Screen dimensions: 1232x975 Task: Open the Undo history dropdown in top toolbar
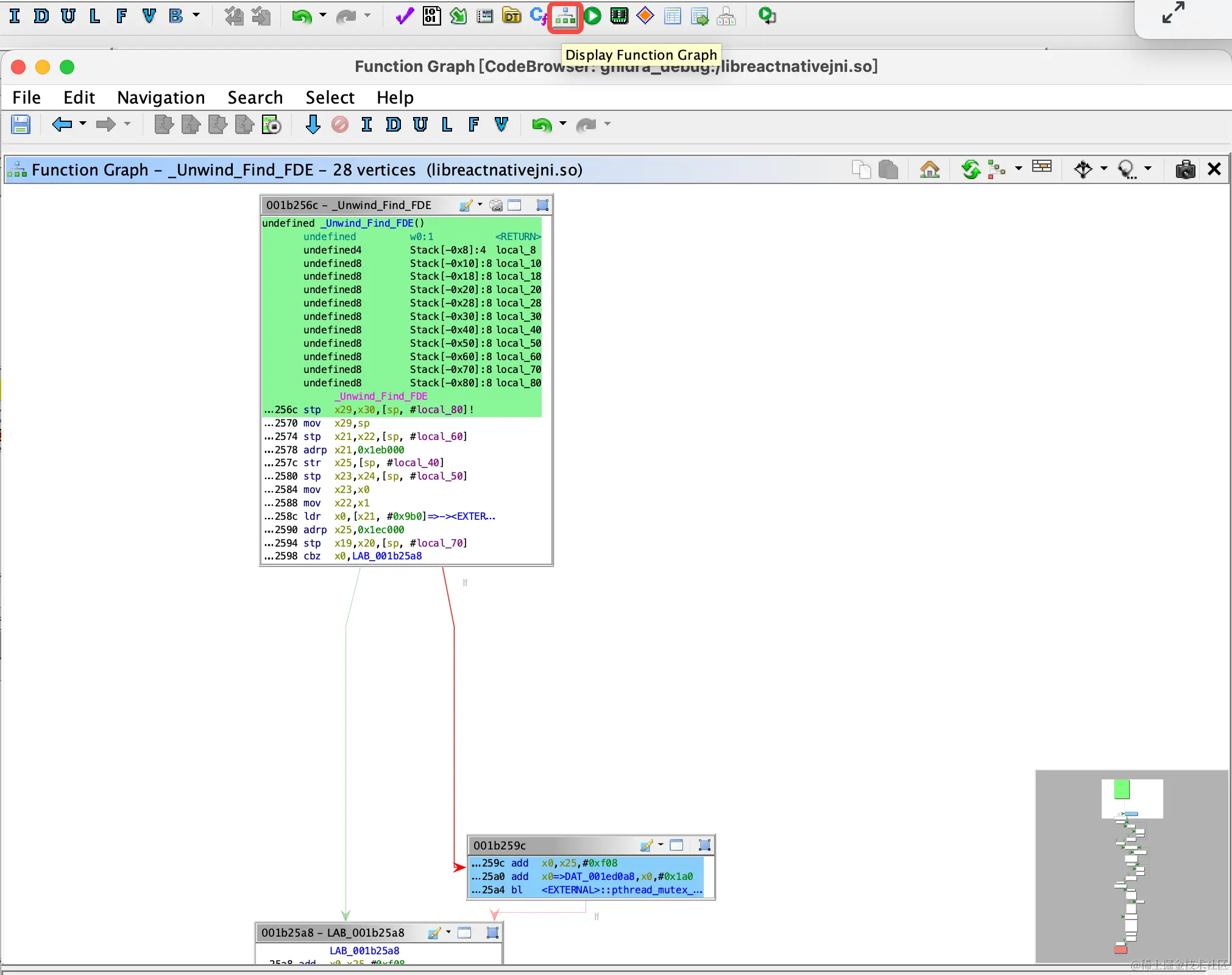tap(323, 15)
